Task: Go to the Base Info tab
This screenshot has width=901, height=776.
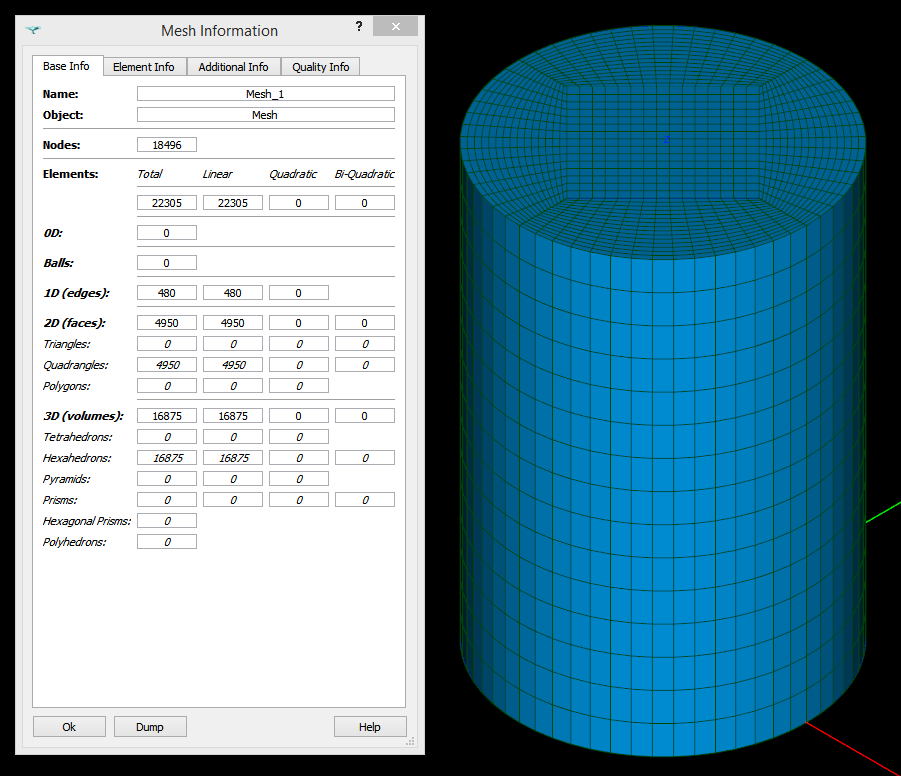Action: click(66, 66)
